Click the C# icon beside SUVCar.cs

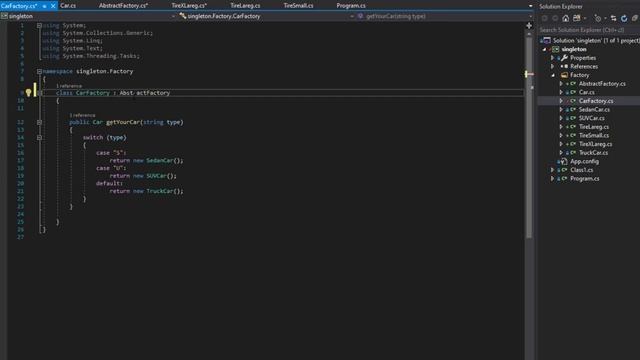[573, 118]
